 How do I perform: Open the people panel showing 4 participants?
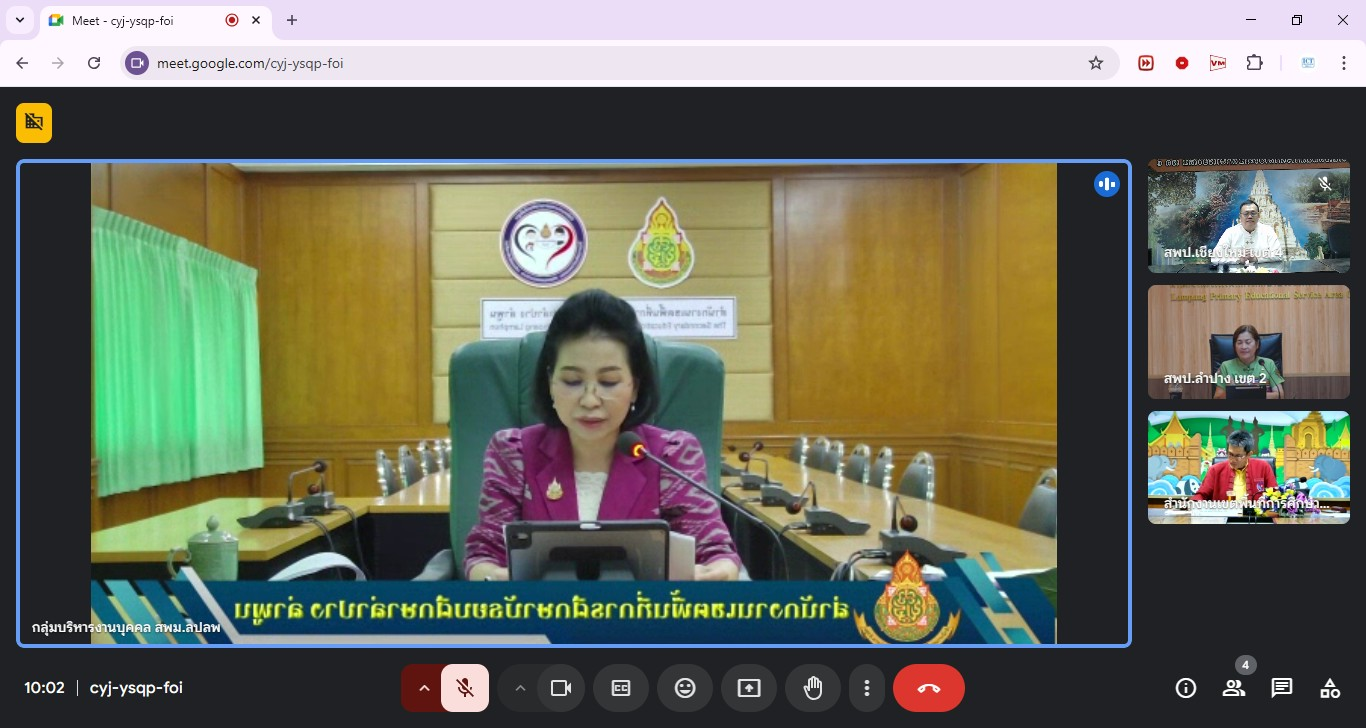[x=1234, y=688]
